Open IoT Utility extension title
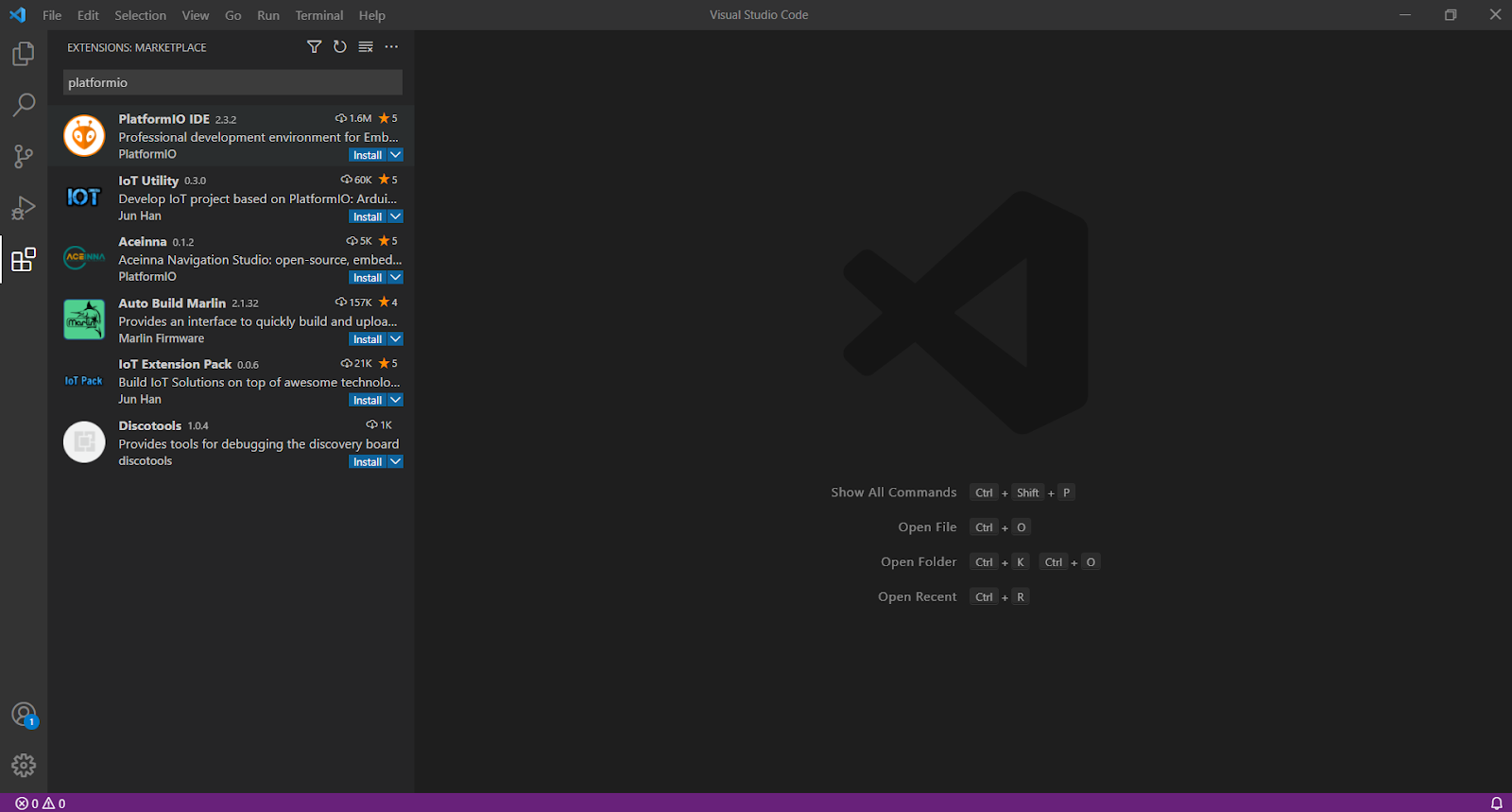The height and width of the screenshot is (812, 1512). point(148,181)
